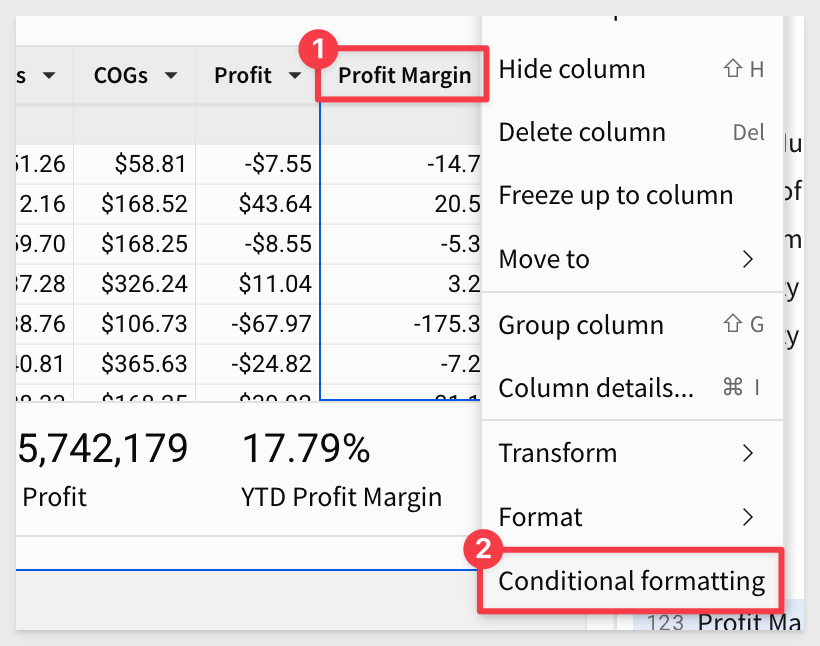820x646 pixels.
Task: Select the COGs column header label
Action: click(x=121, y=75)
